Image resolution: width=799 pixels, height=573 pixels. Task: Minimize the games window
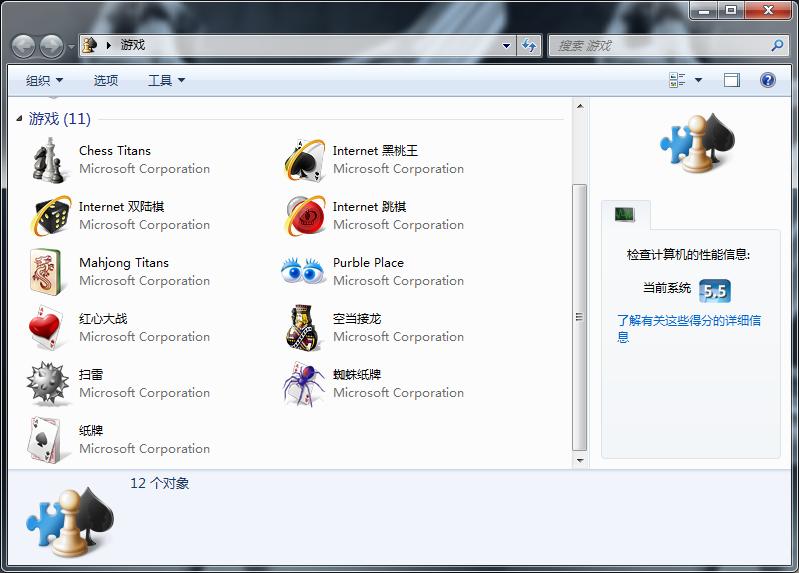pyautogui.click(x=704, y=11)
